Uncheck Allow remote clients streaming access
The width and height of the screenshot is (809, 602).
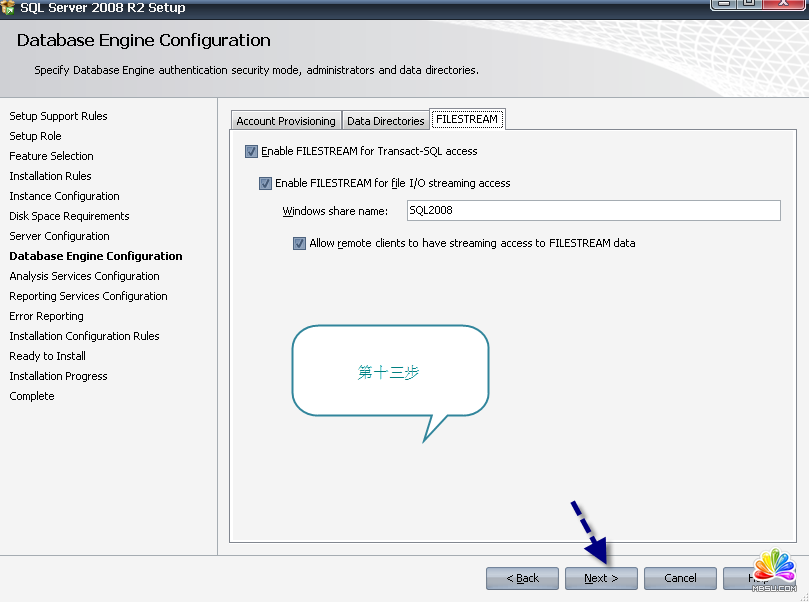click(300, 243)
